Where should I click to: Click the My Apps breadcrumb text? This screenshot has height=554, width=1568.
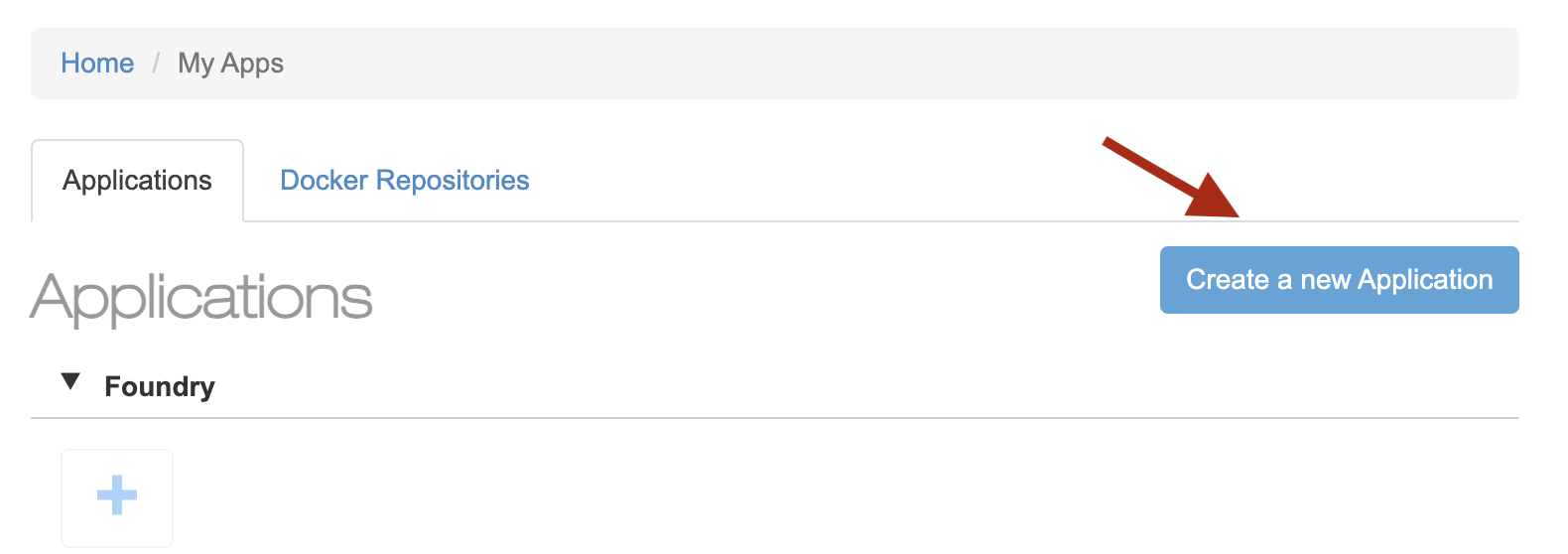click(230, 64)
